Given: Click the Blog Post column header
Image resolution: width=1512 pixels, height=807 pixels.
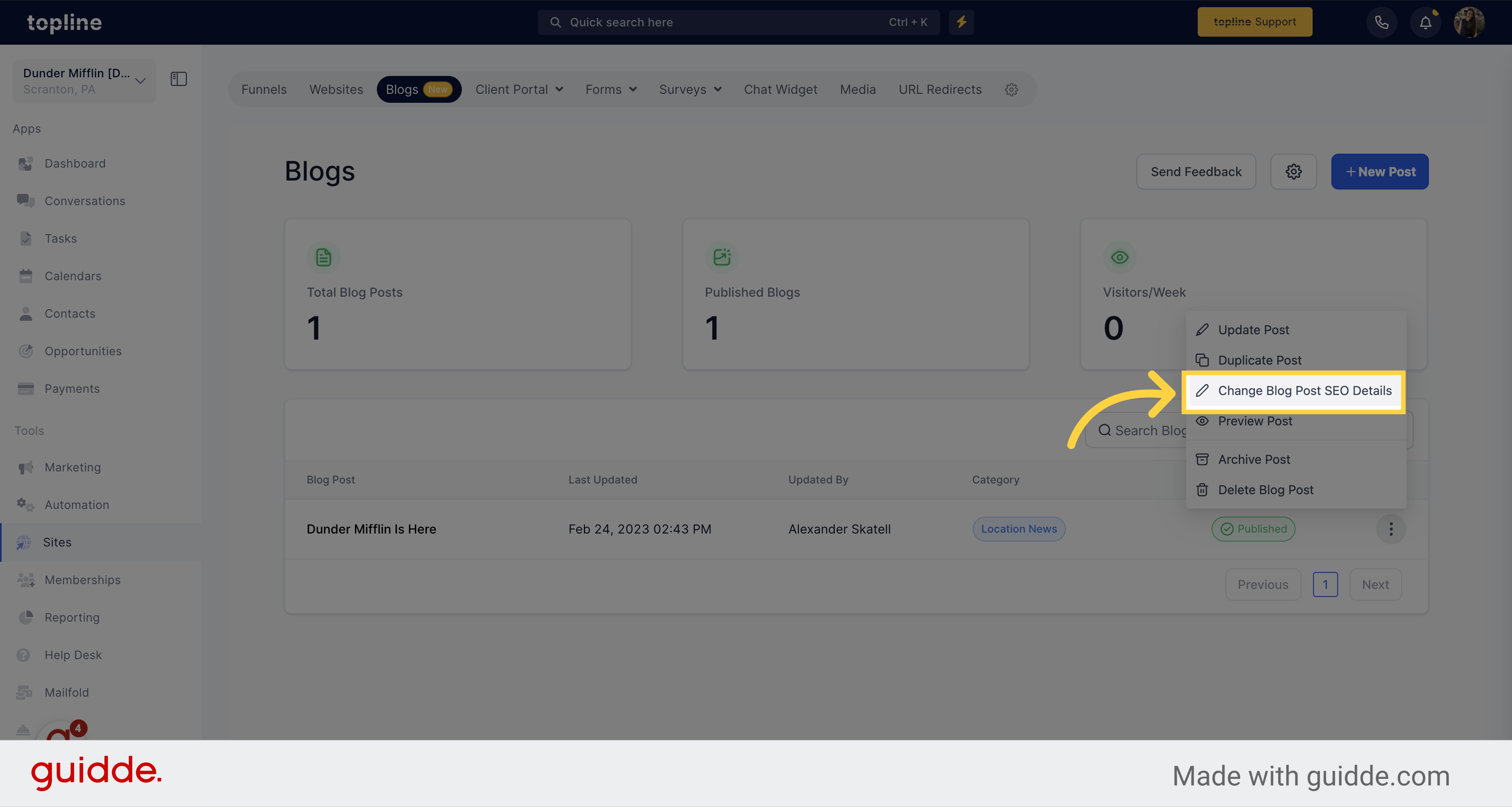Looking at the screenshot, I should 331,480.
